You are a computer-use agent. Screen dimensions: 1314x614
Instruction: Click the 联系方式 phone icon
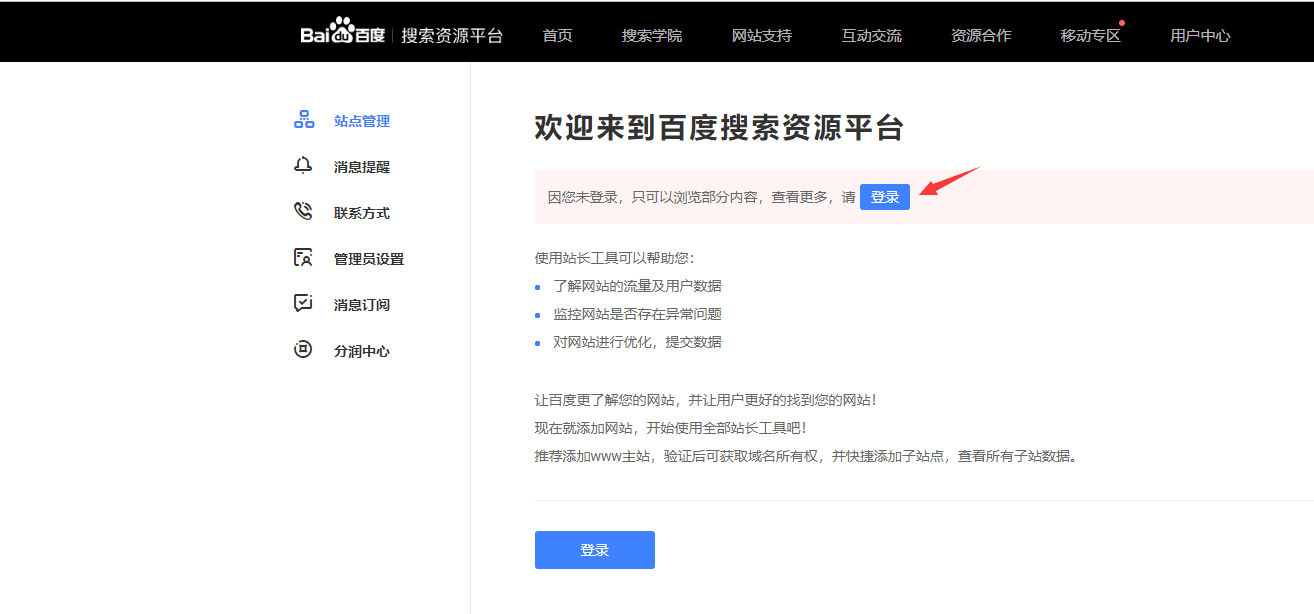coord(303,212)
